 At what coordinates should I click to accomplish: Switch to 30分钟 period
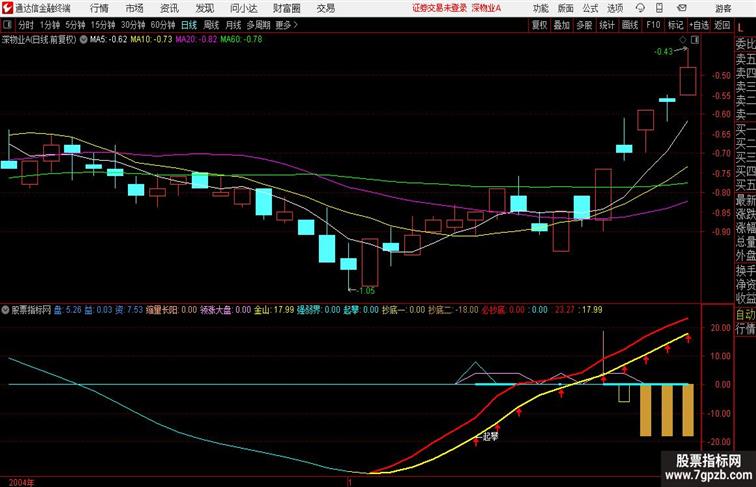click(133, 25)
